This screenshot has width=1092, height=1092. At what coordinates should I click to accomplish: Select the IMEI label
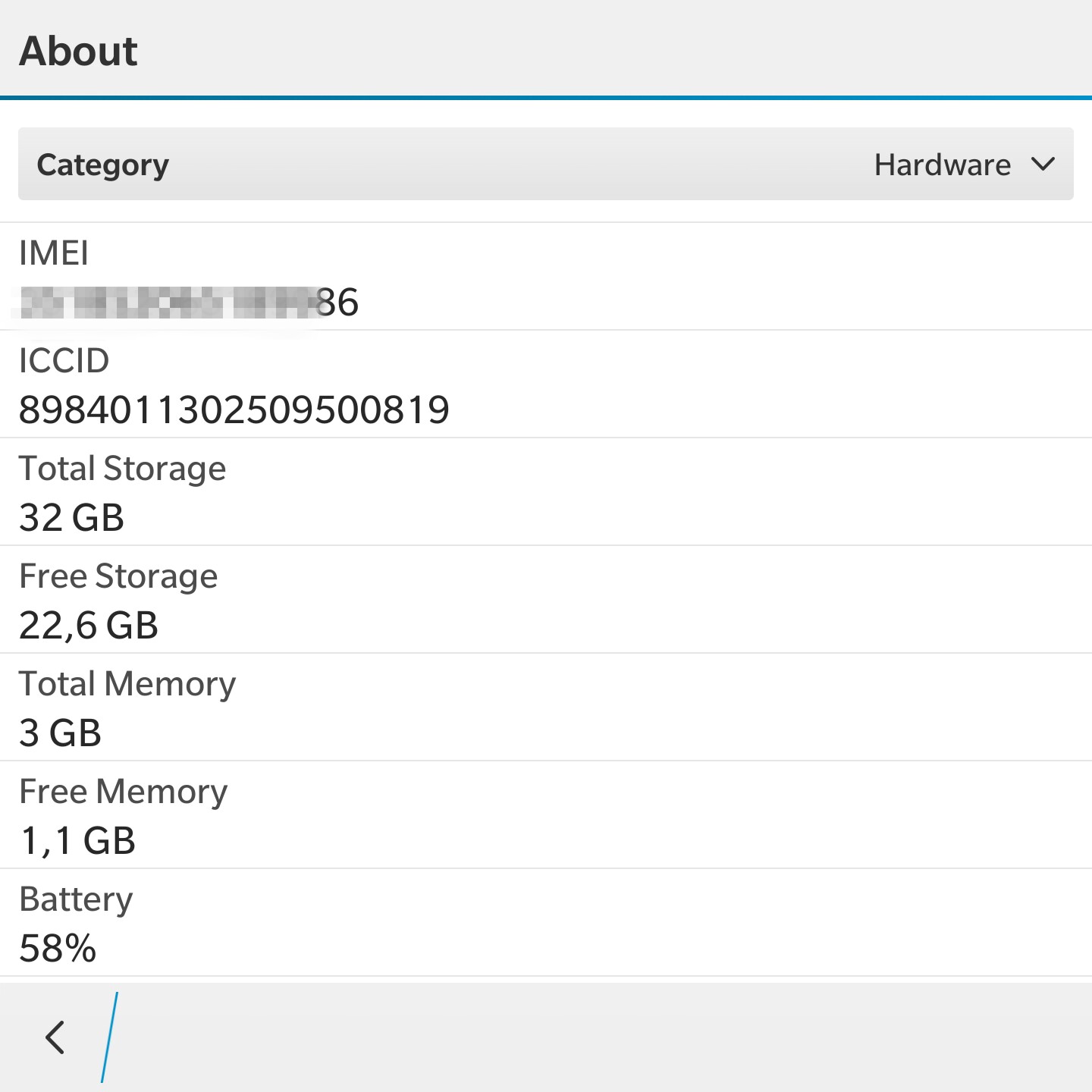[54, 253]
